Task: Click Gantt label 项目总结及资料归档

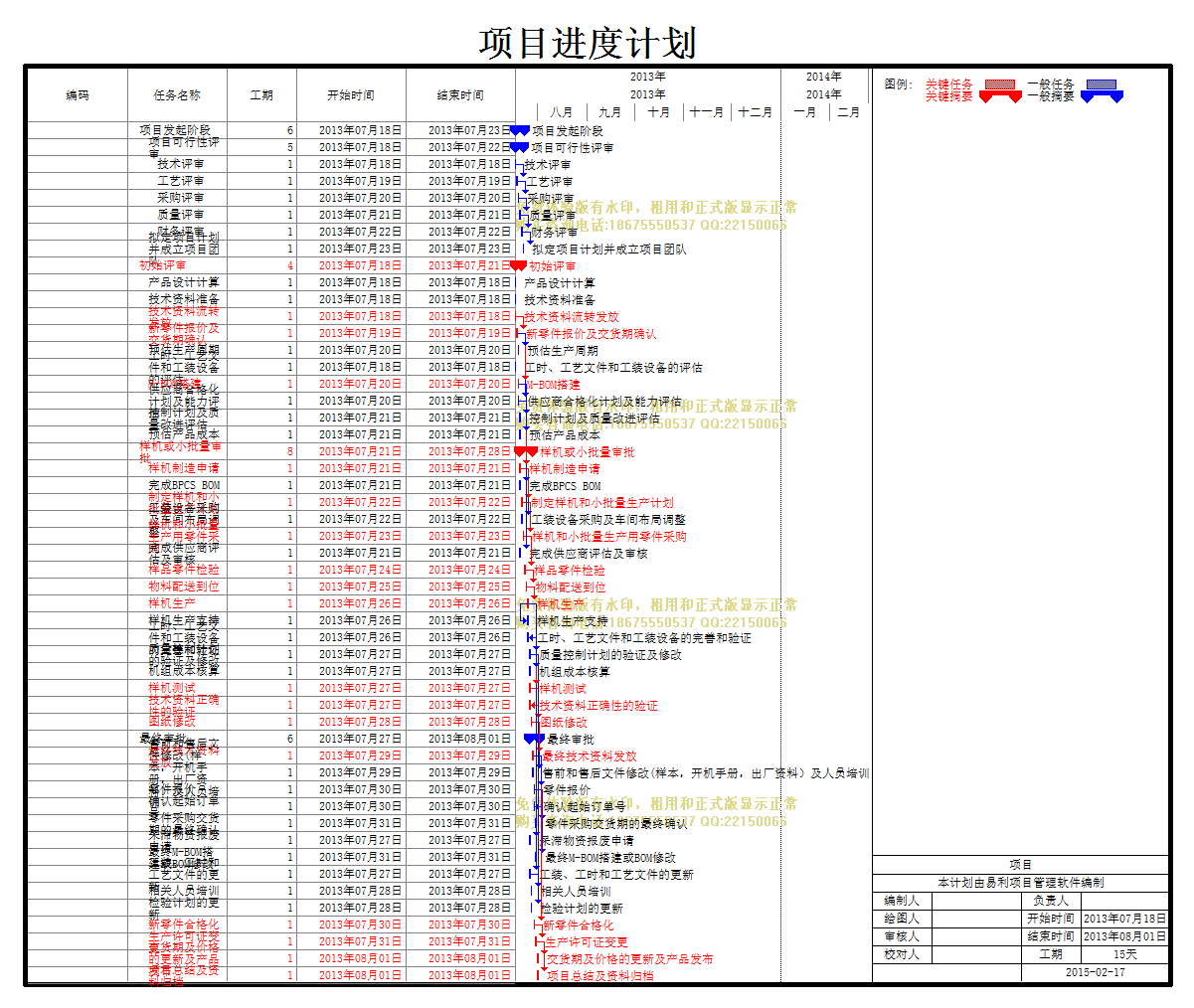Action: (600, 976)
